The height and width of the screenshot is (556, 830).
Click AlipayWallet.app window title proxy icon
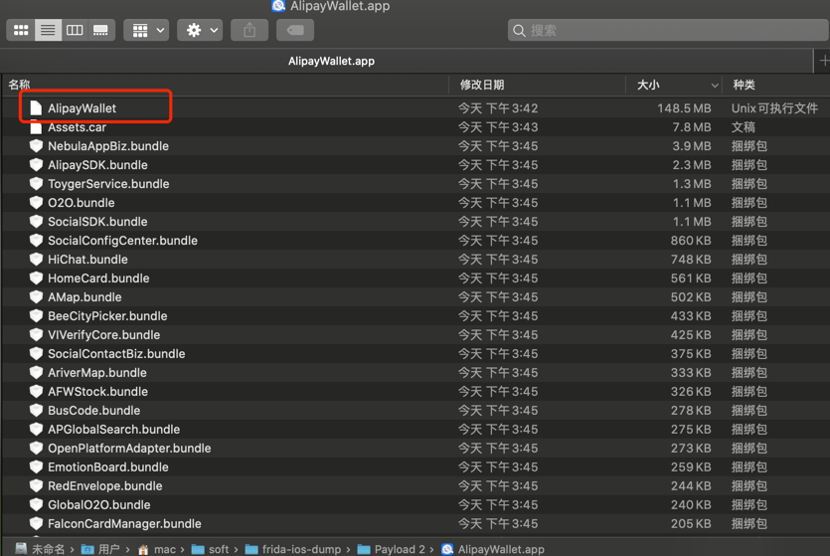(x=278, y=6)
